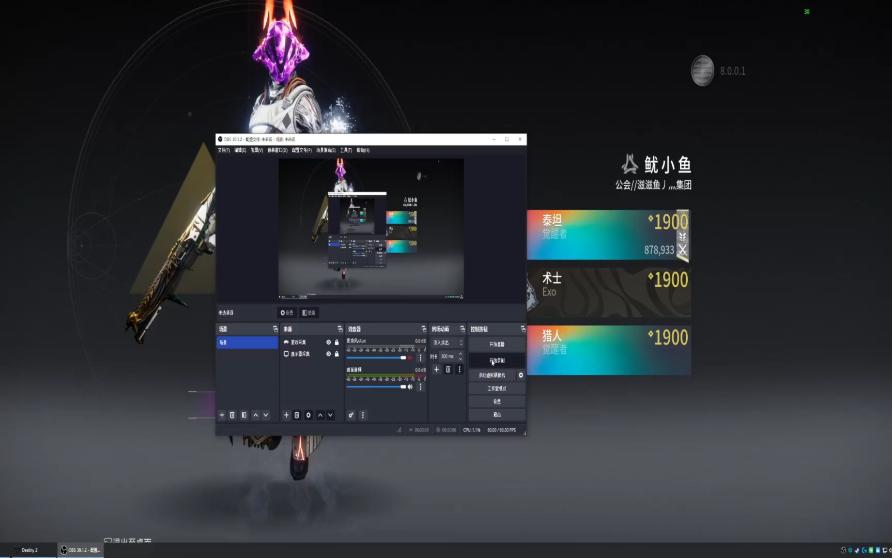Pop out the Scenes dock panel

[275, 329]
